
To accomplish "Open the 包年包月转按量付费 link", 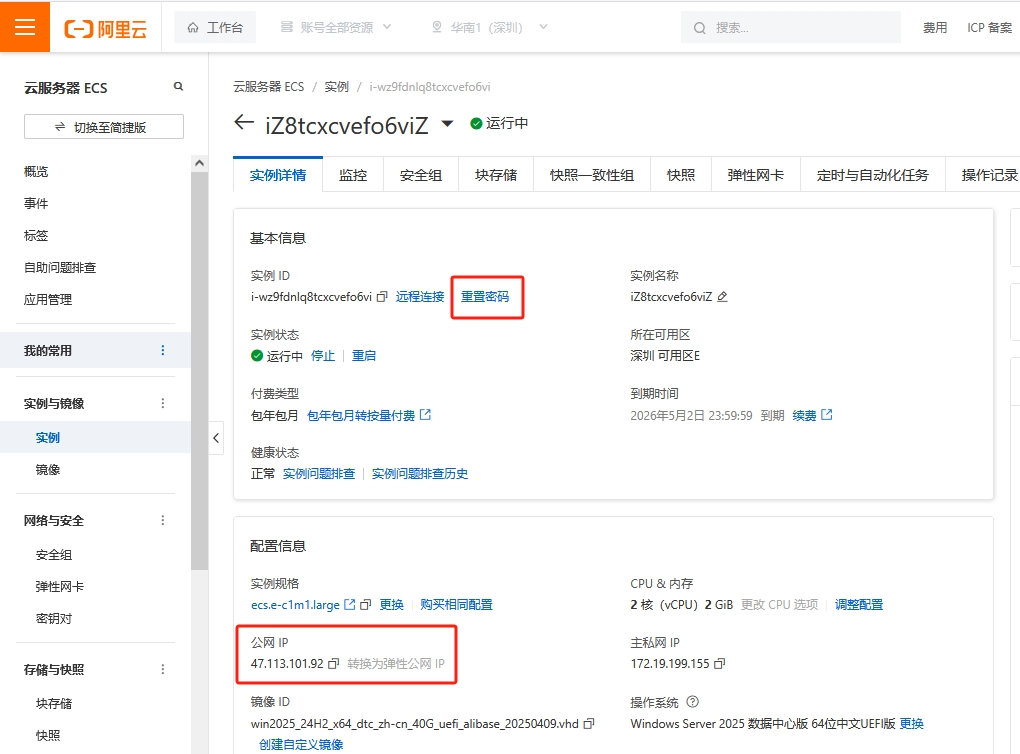I will tap(369, 415).
